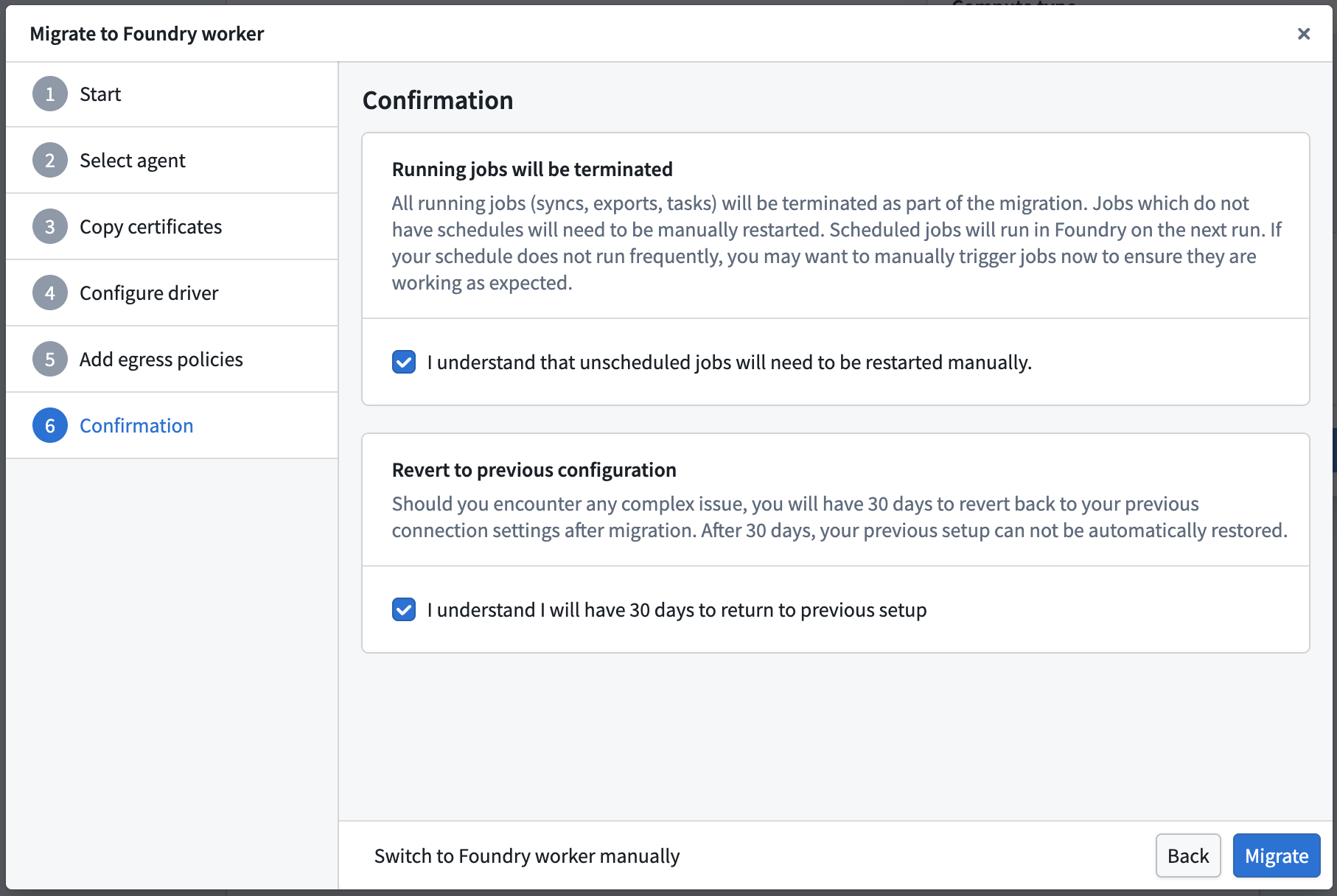Click the Revert to previous configuration title
The width and height of the screenshot is (1337, 896).
point(534,470)
